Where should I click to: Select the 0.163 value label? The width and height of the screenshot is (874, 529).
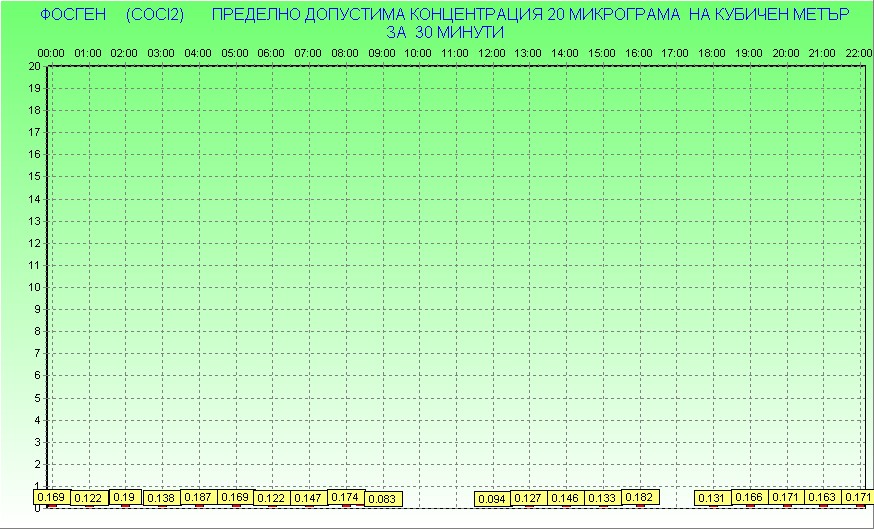pyautogui.click(x=823, y=497)
